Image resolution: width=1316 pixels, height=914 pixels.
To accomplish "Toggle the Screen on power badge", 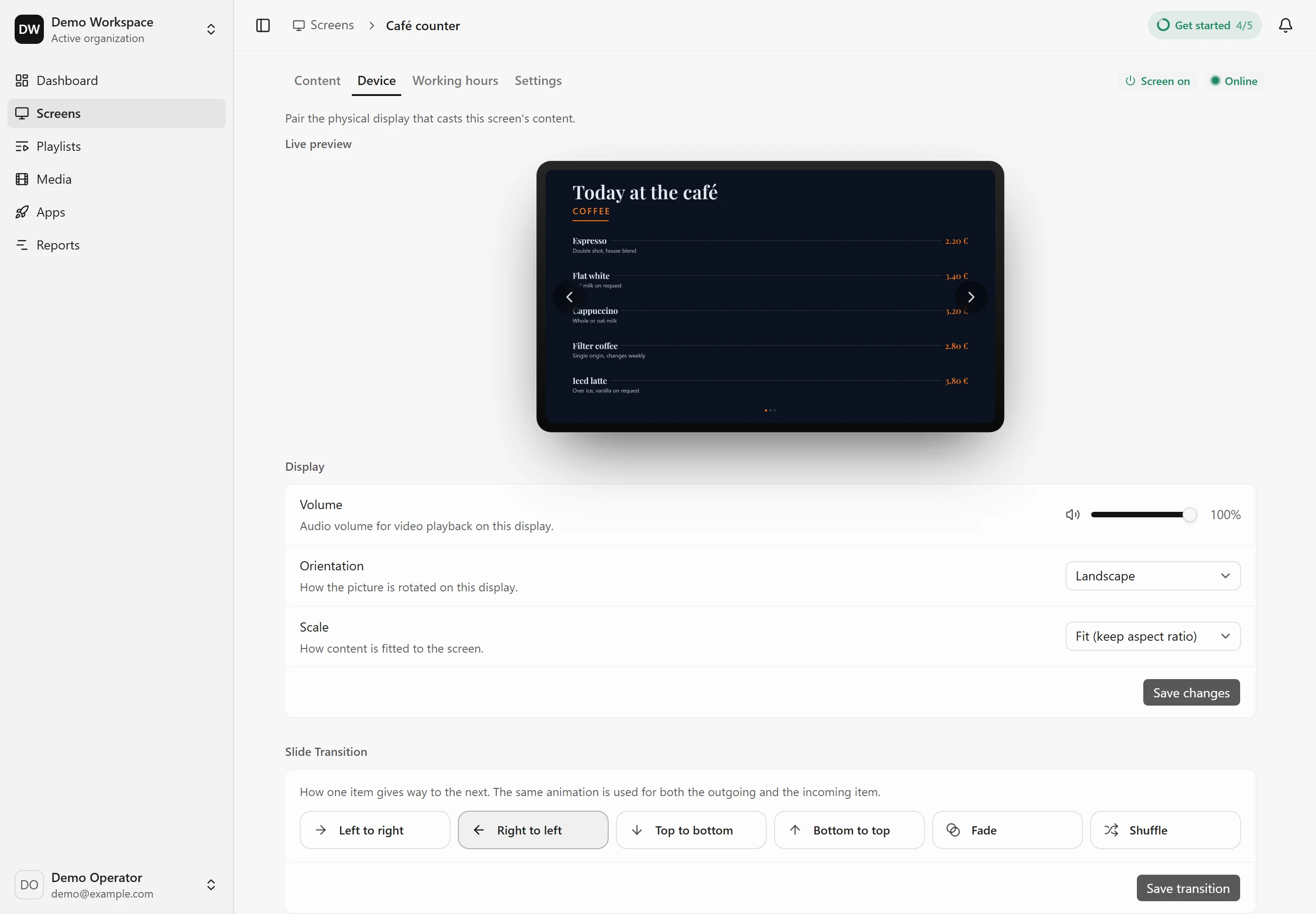I will (1157, 81).
